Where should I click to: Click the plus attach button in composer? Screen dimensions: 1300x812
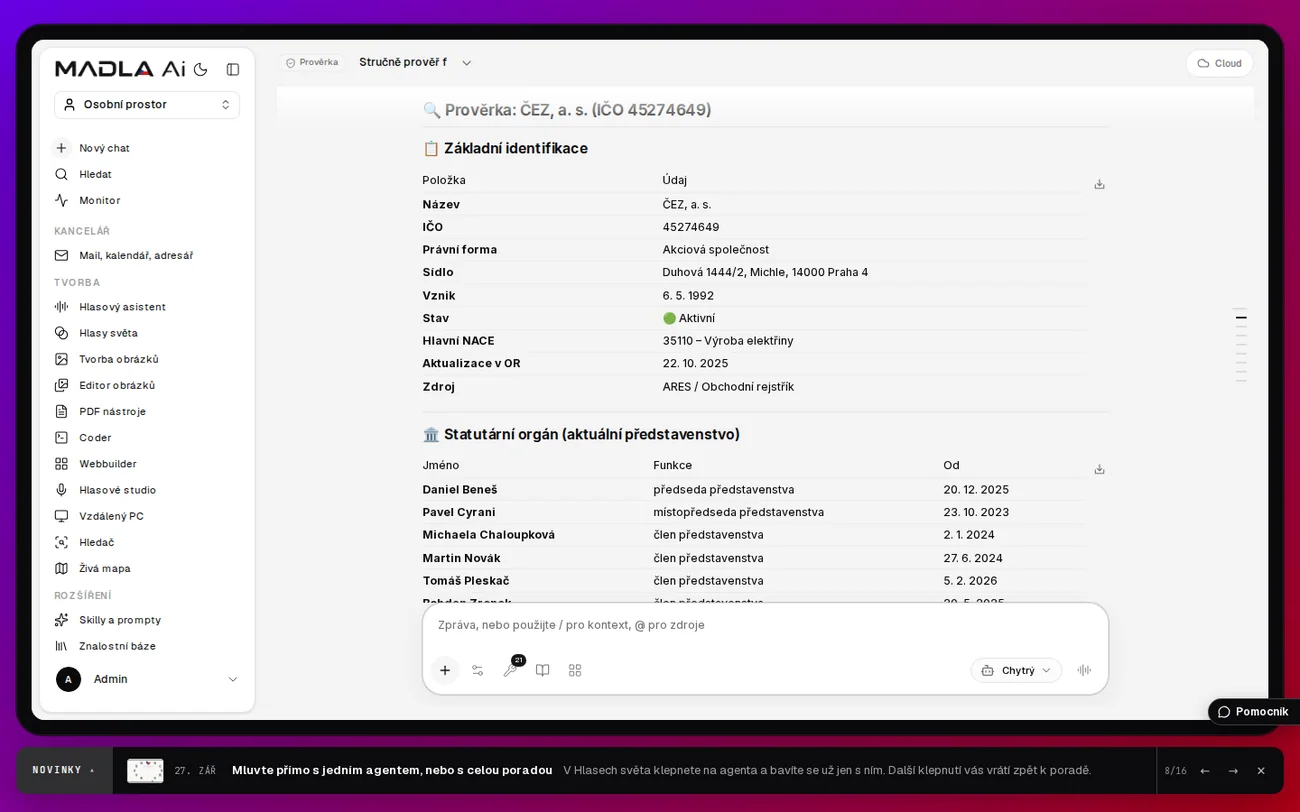(445, 670)
